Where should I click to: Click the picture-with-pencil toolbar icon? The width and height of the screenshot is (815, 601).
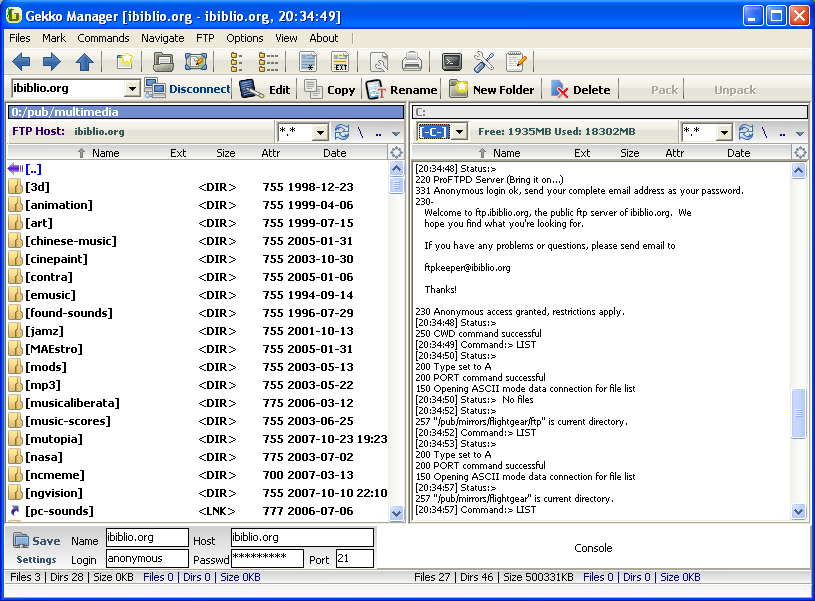[196, 62]
